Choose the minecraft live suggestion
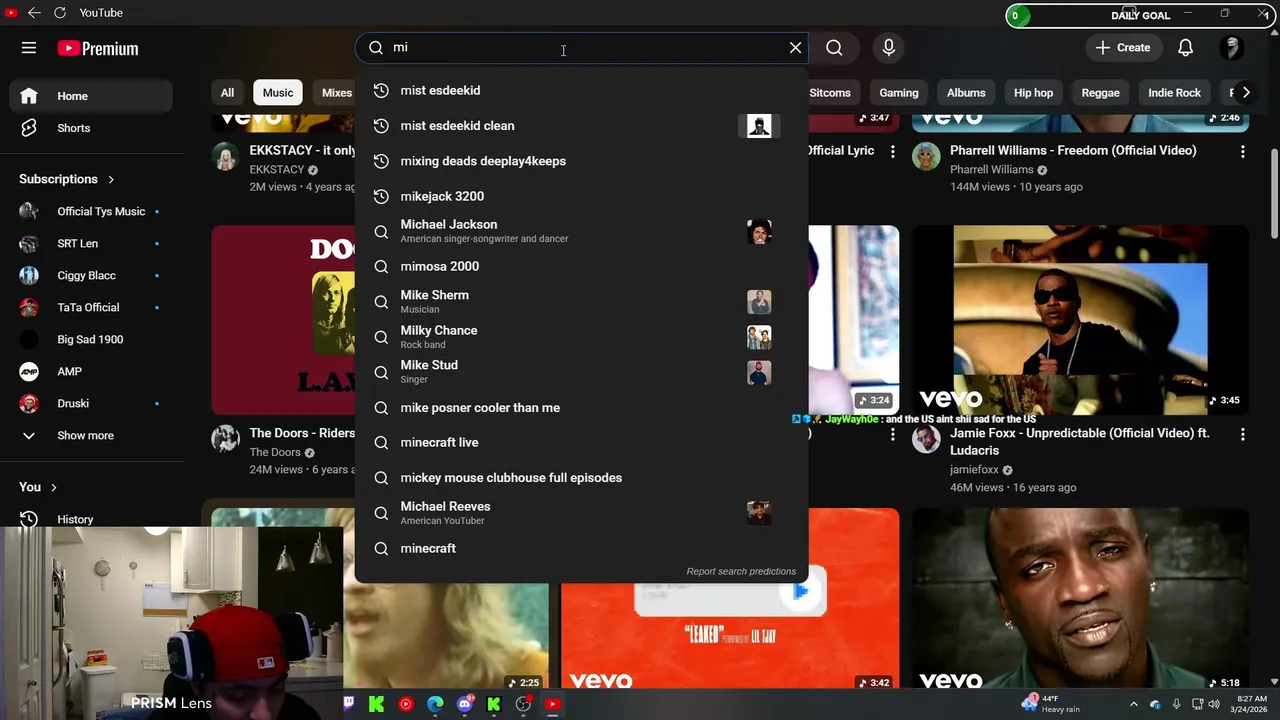Viewport: 1280px width, 720px height. pyautogui.click(x=581, y=442)
